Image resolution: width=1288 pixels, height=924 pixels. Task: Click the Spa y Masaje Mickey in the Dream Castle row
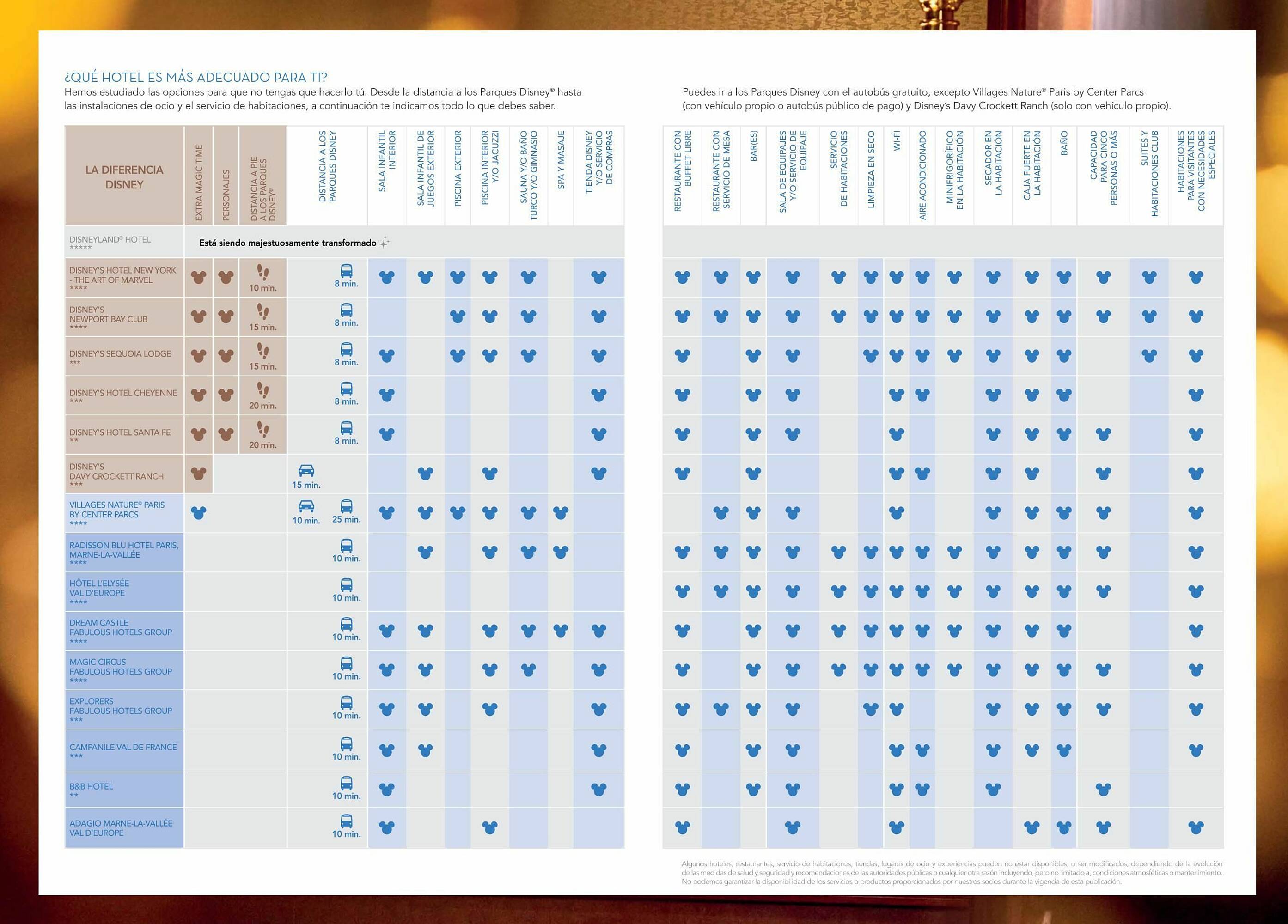(561, 631)
